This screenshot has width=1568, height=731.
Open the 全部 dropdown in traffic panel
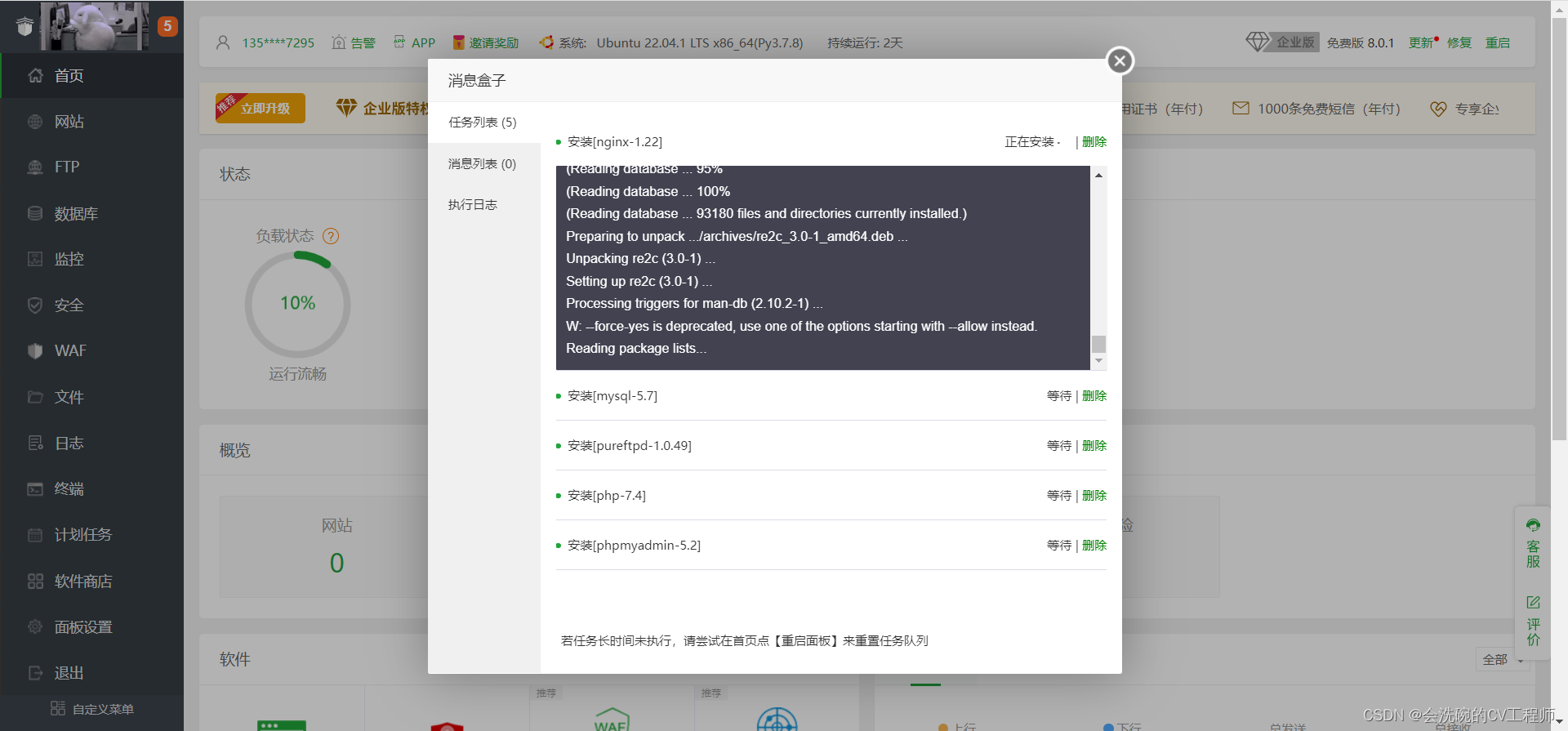pos(1503,660)
